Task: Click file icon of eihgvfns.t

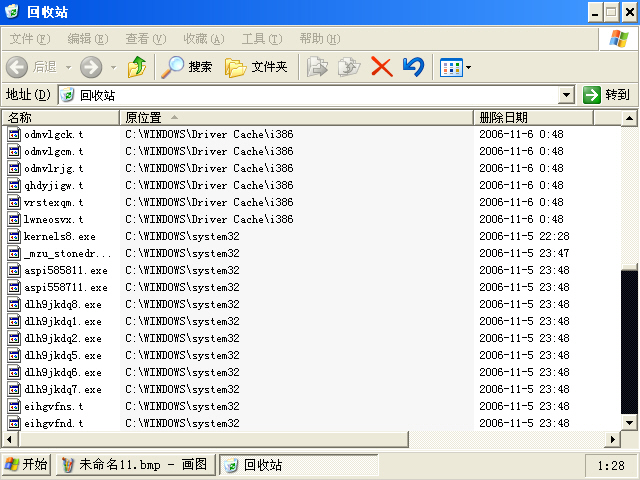Action: click(14, 407)
